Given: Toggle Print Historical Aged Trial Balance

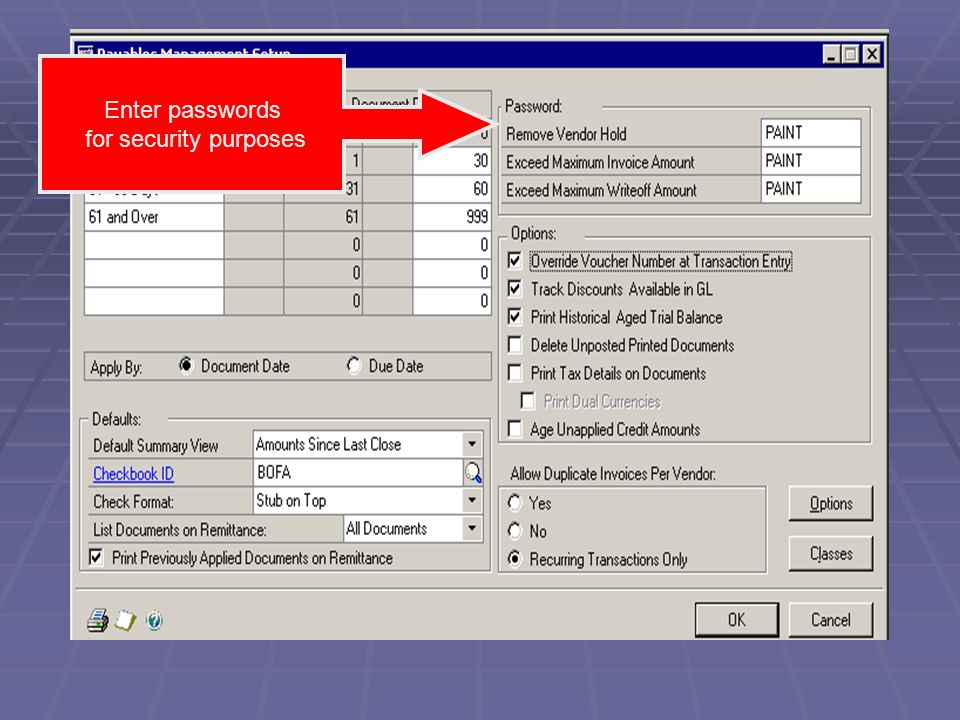Looking at the screenshot, I should (x=515, y=317).
